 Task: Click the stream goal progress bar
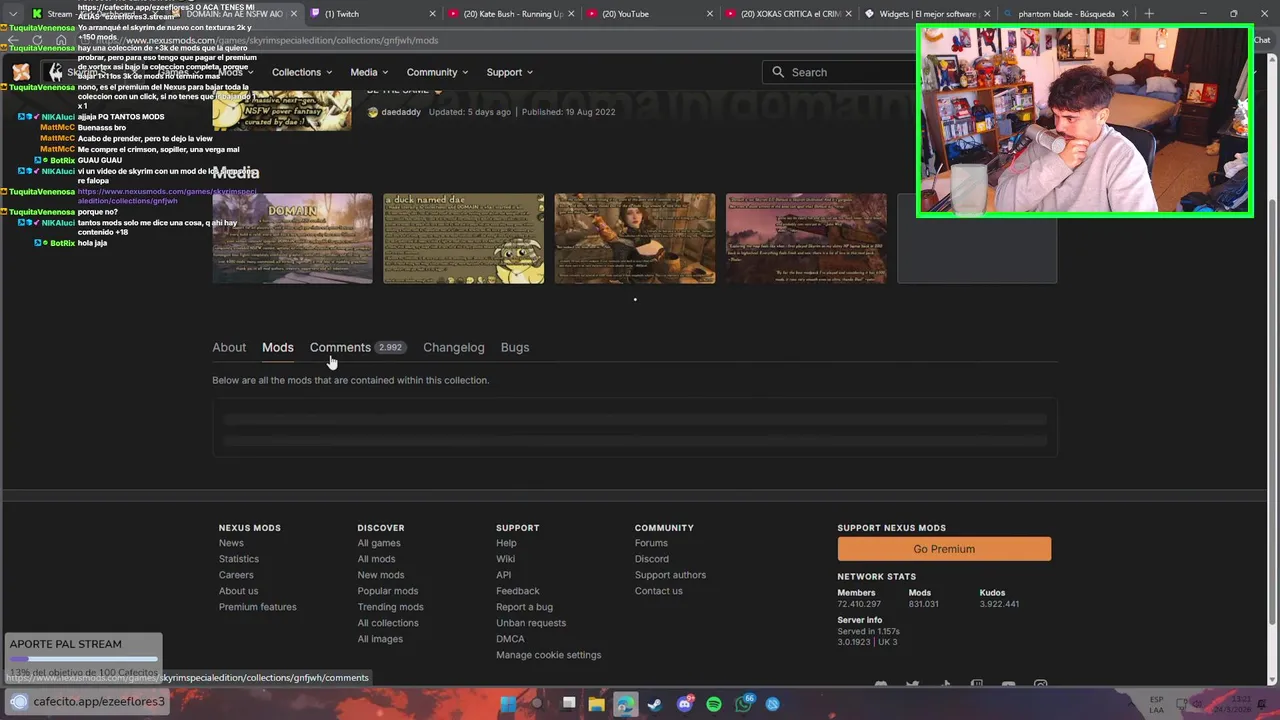(84, 659)
